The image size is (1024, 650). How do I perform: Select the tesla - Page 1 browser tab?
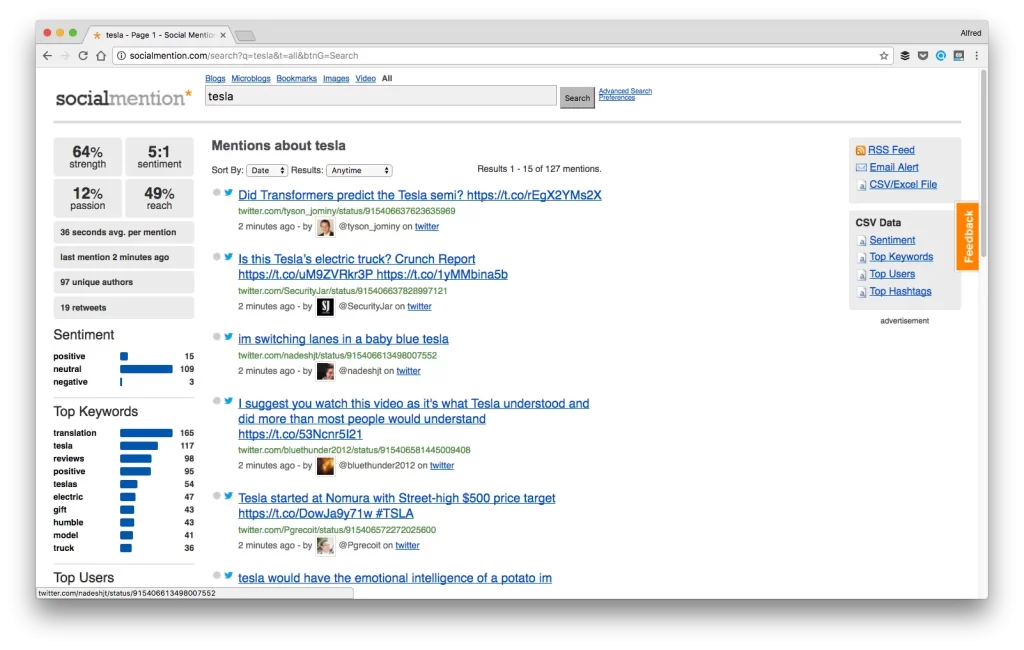click(x=159, y=35)
